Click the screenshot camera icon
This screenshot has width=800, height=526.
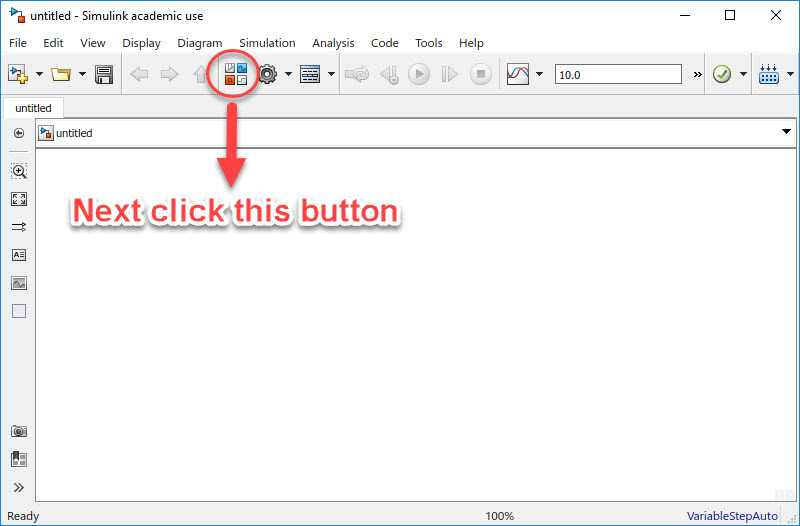pyautogui.click(x=19, y=432)
